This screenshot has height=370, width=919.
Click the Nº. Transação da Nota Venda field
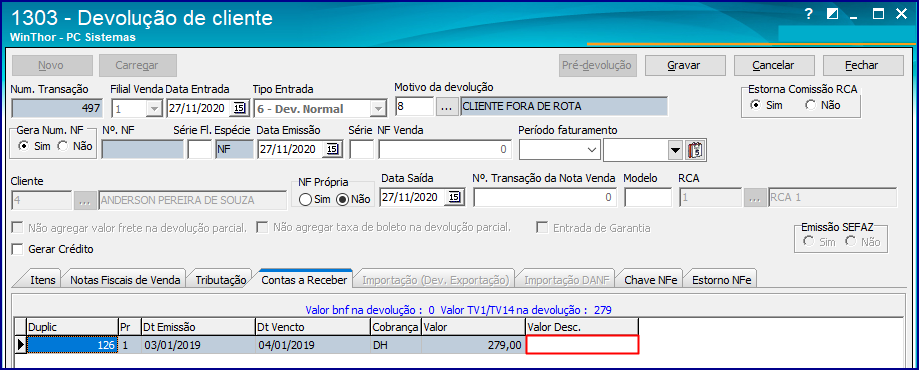(544, 198)
